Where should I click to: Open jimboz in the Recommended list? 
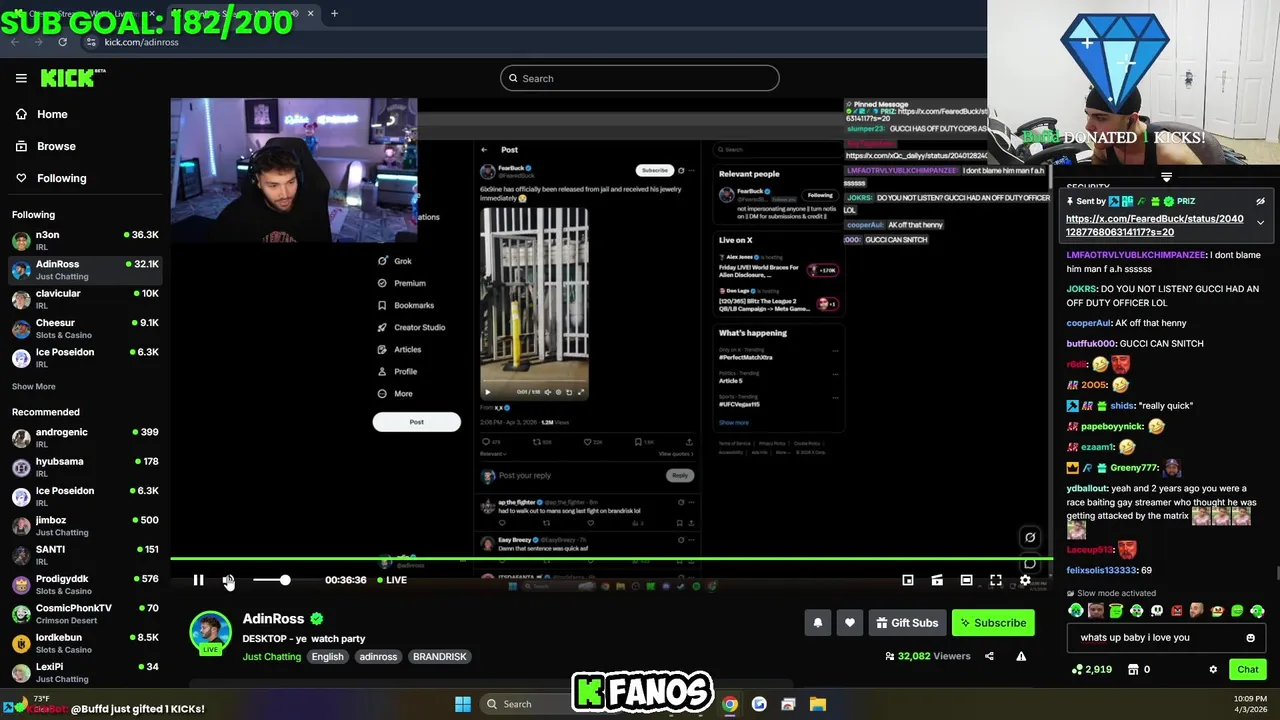pos(85,526)
